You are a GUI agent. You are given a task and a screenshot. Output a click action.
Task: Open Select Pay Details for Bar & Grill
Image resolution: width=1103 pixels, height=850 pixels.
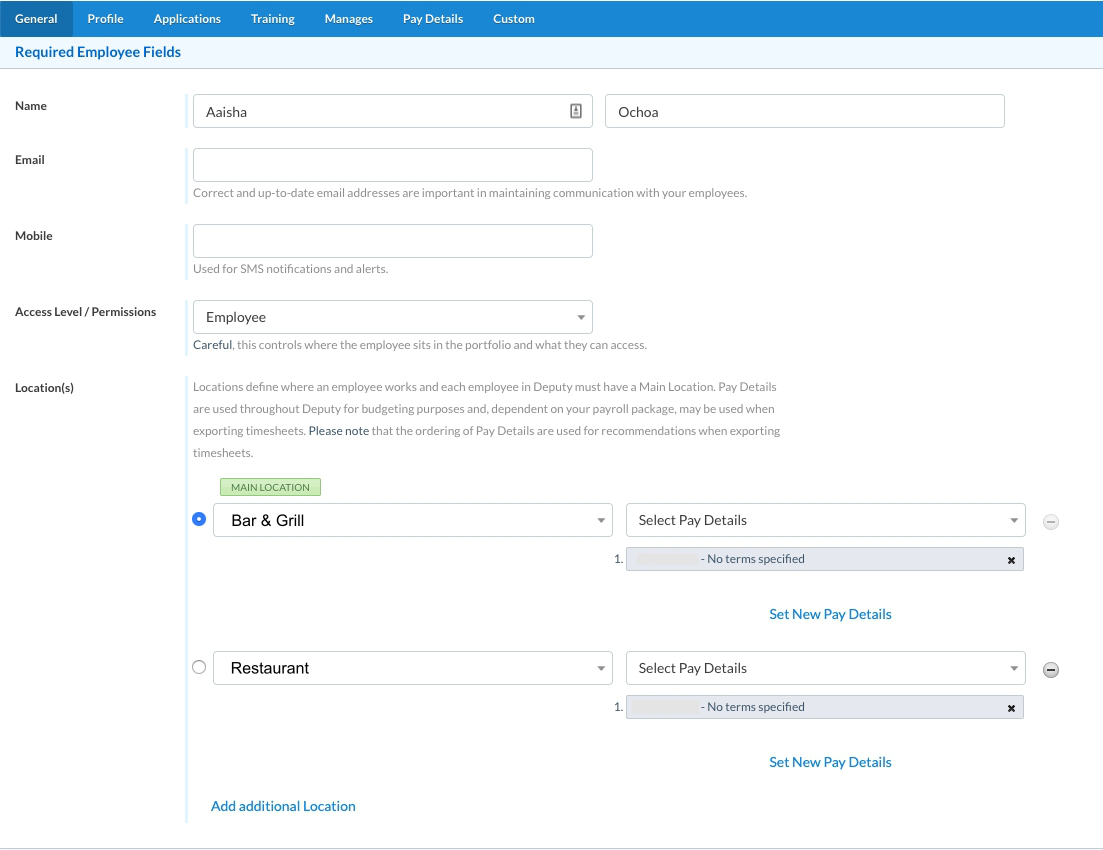click(x=825, y=520)
